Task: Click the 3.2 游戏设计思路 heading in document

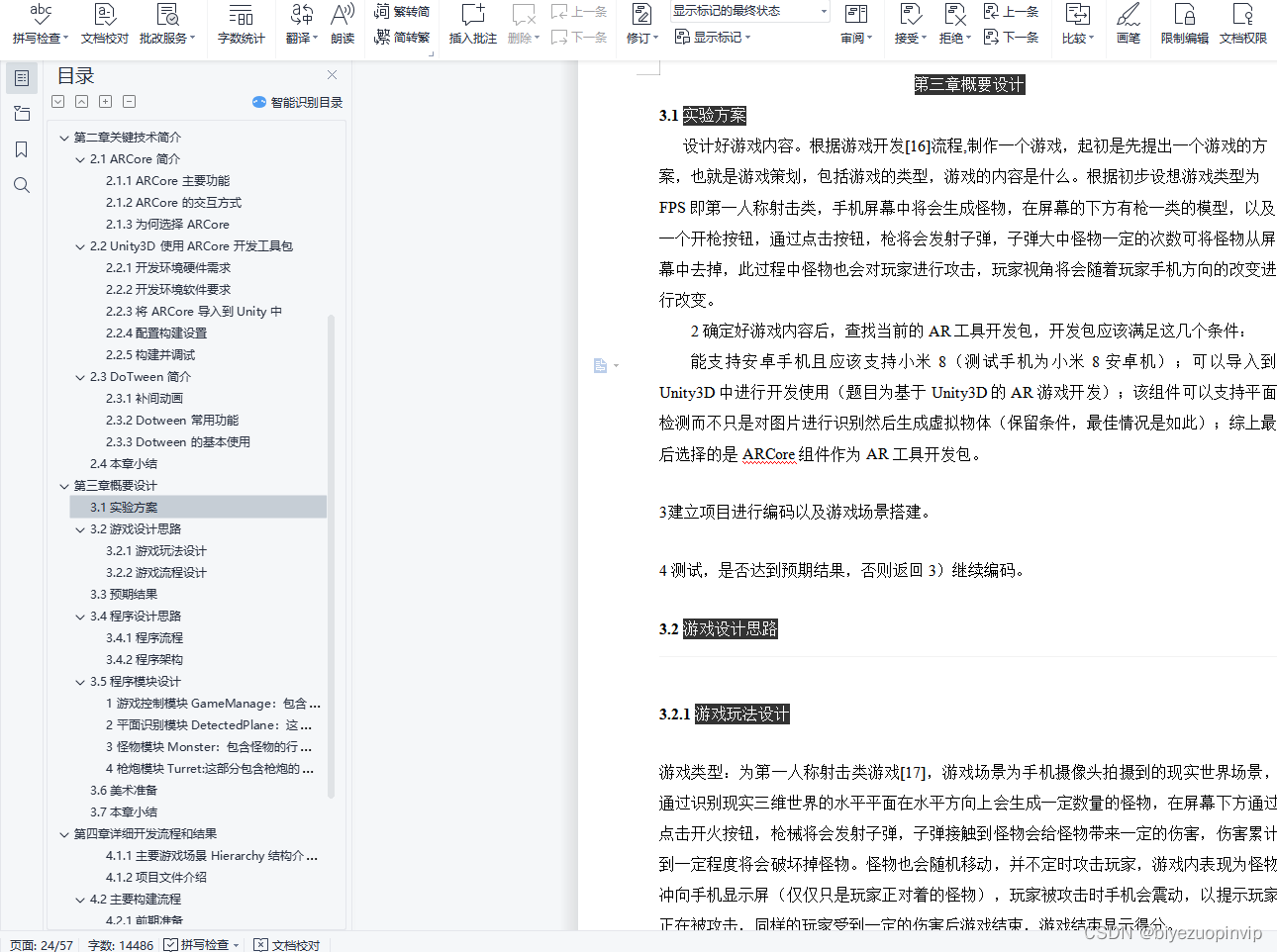Action: (719, 629)
